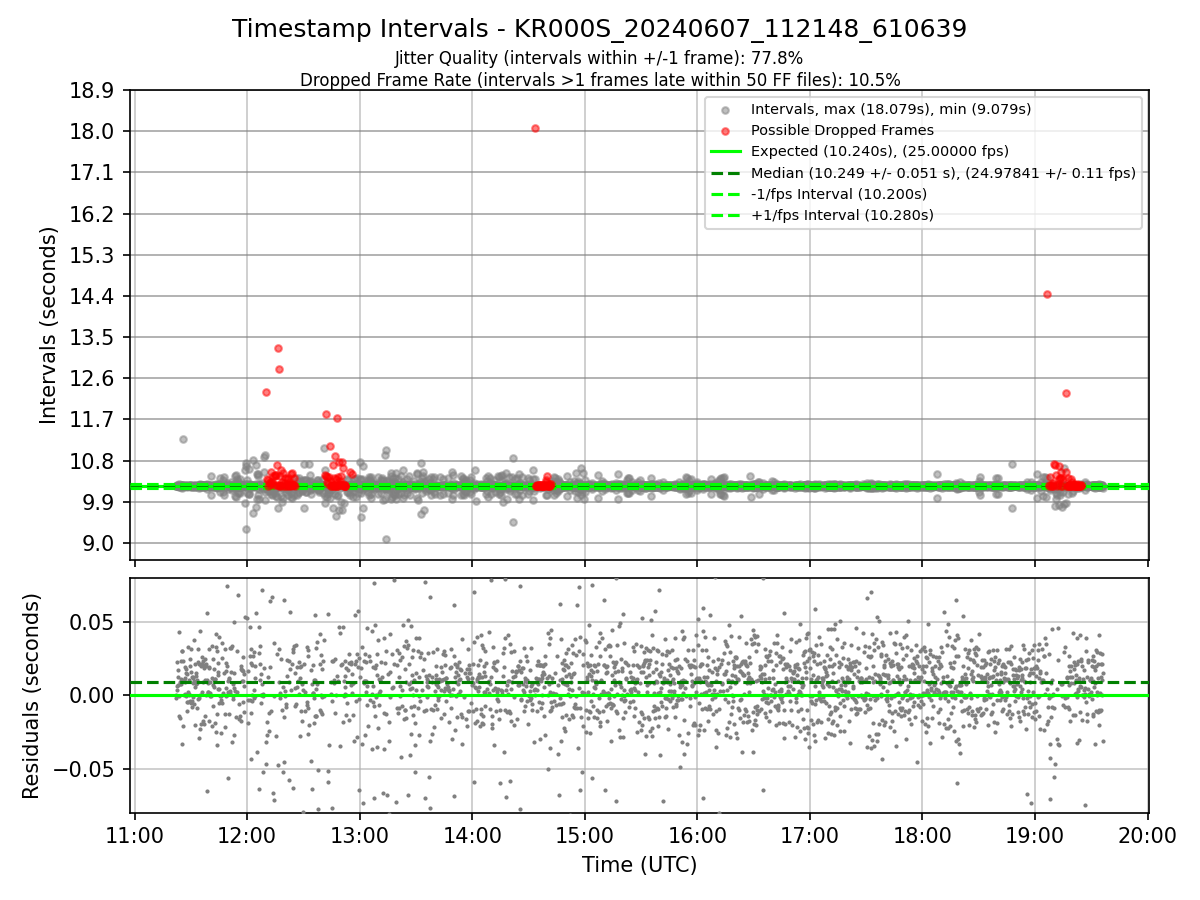Click the 'Time (UTC)' x-axis label
This screenshot has height=900, width=1200.
640,865
